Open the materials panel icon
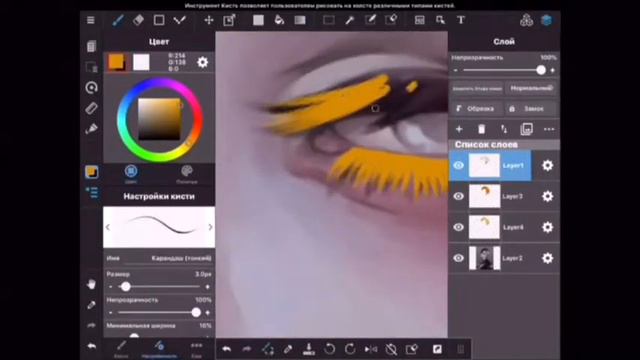Screen dimensions: 640x360 [527, 20]
